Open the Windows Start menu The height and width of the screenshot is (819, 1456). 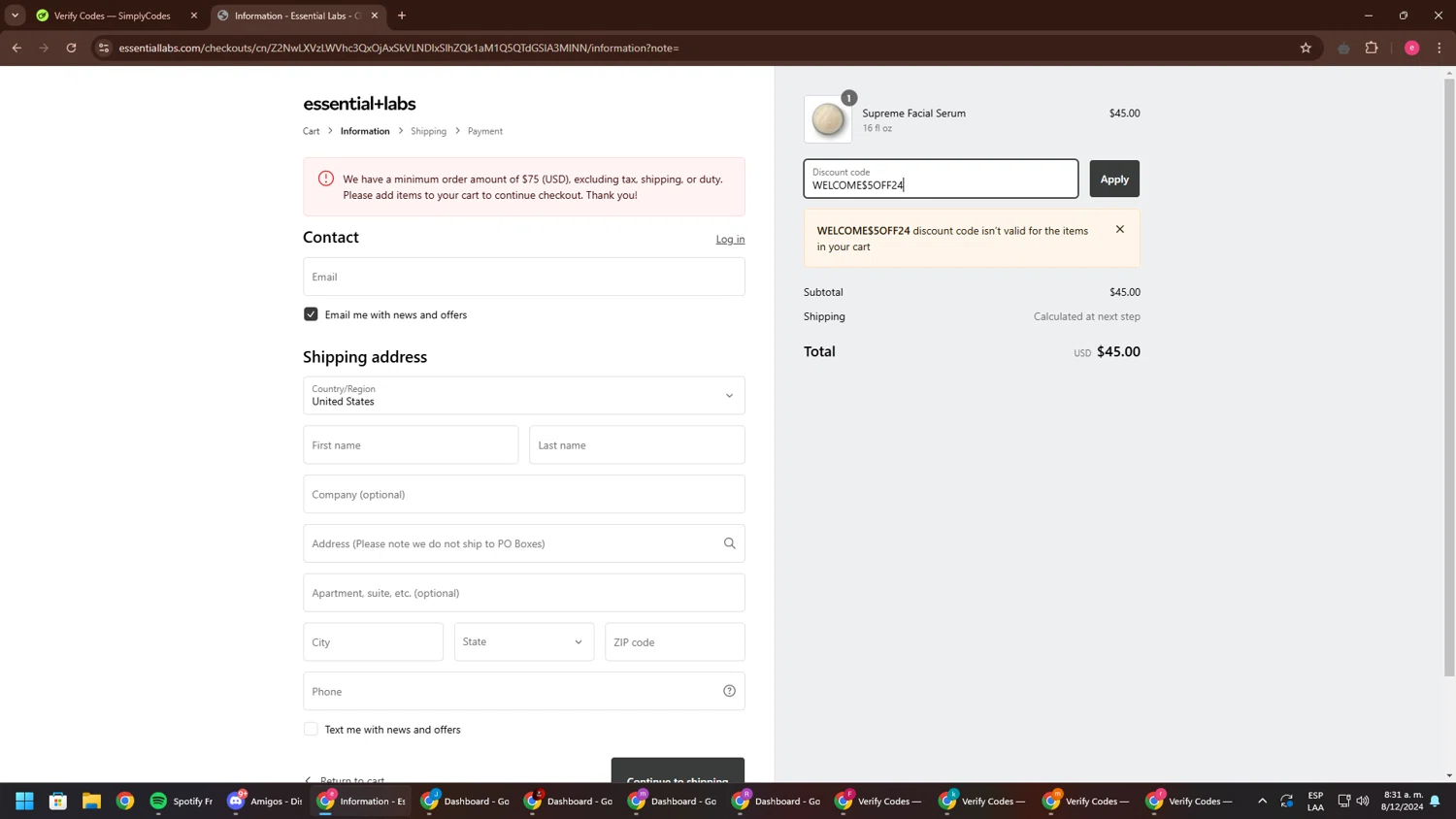click(24, 801)
